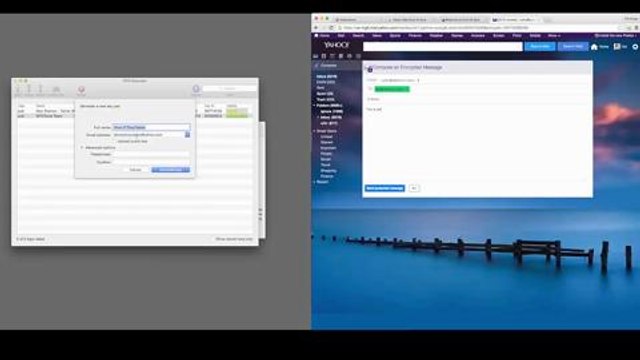Open the Drafts folder
640x360 pixels.
point(325,82)
